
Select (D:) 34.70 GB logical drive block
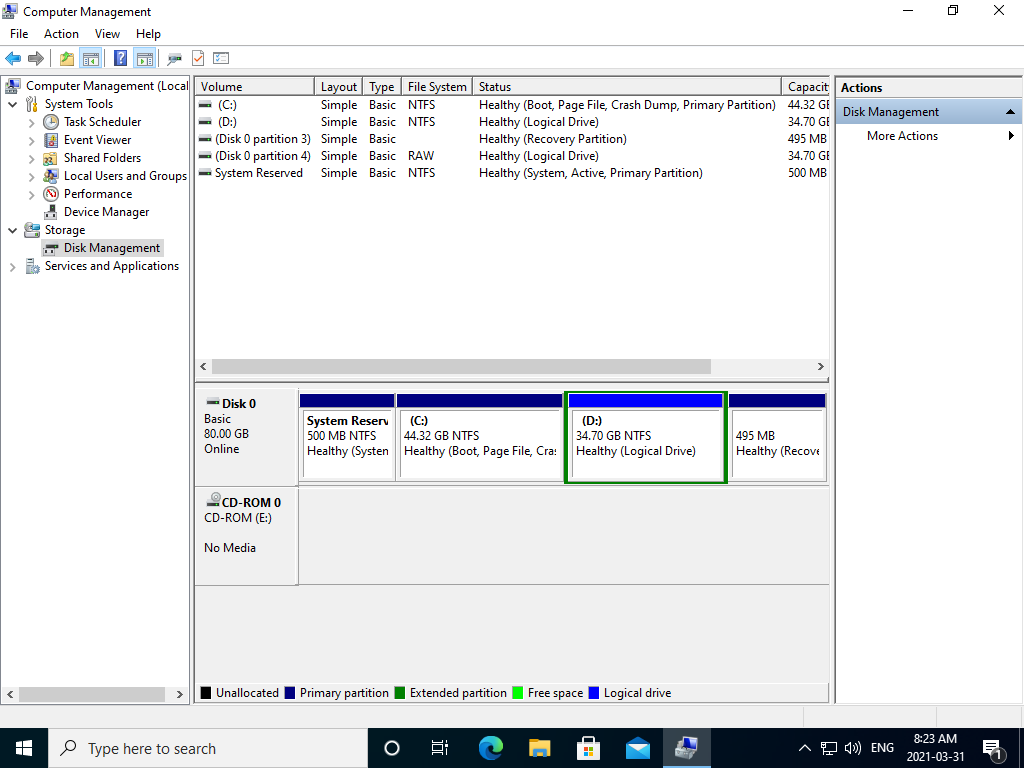point(645,438)
